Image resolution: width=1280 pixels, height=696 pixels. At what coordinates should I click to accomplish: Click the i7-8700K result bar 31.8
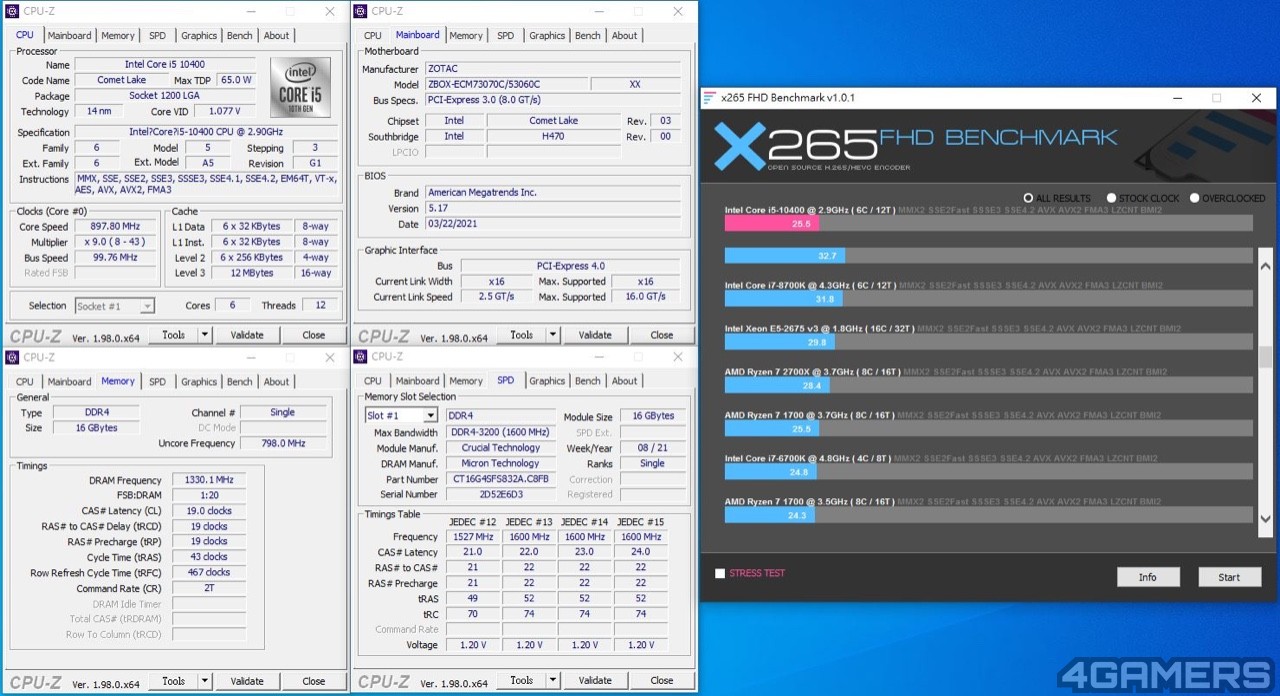(784, 298)
